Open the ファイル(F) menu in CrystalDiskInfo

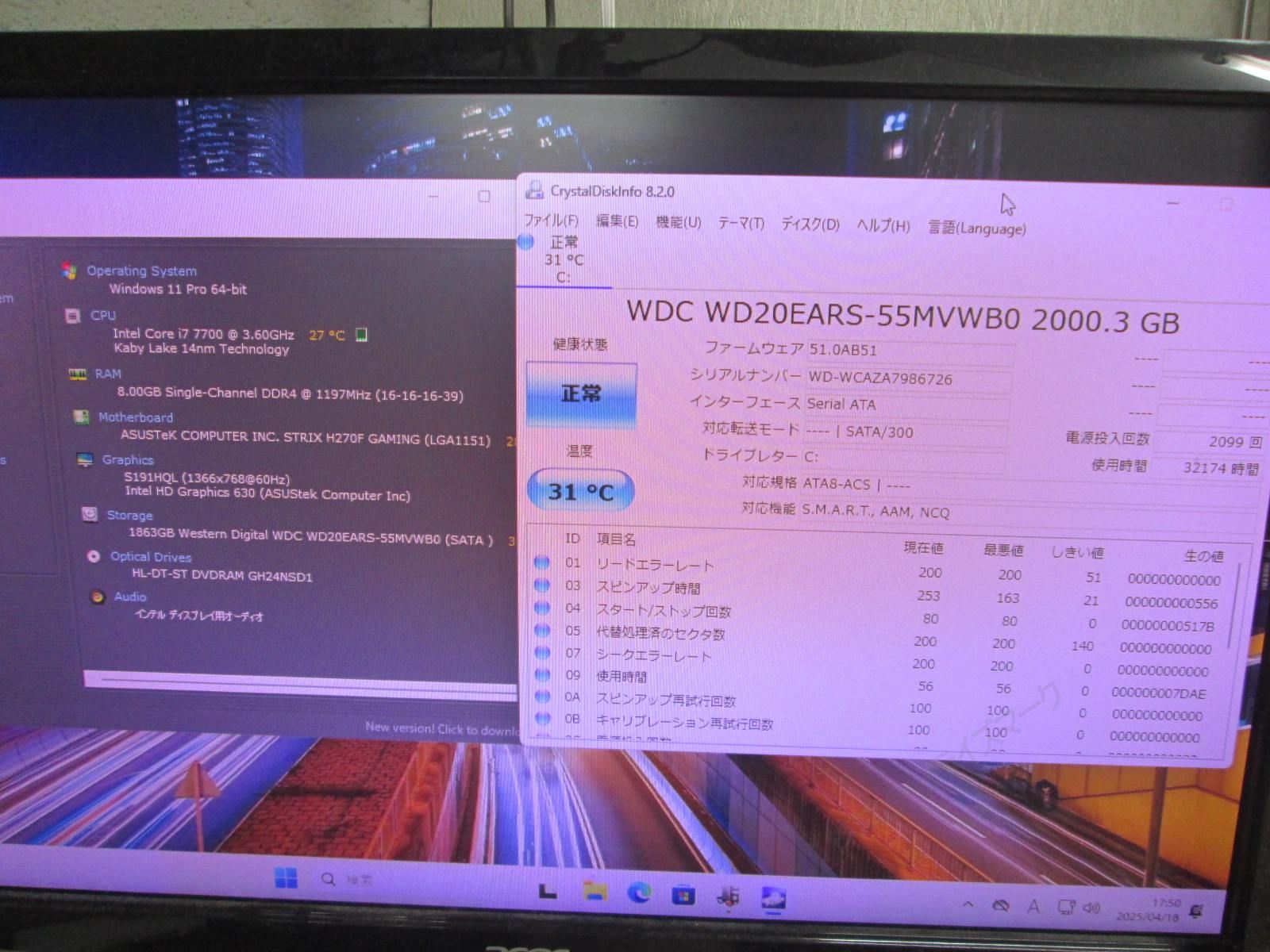551,220
